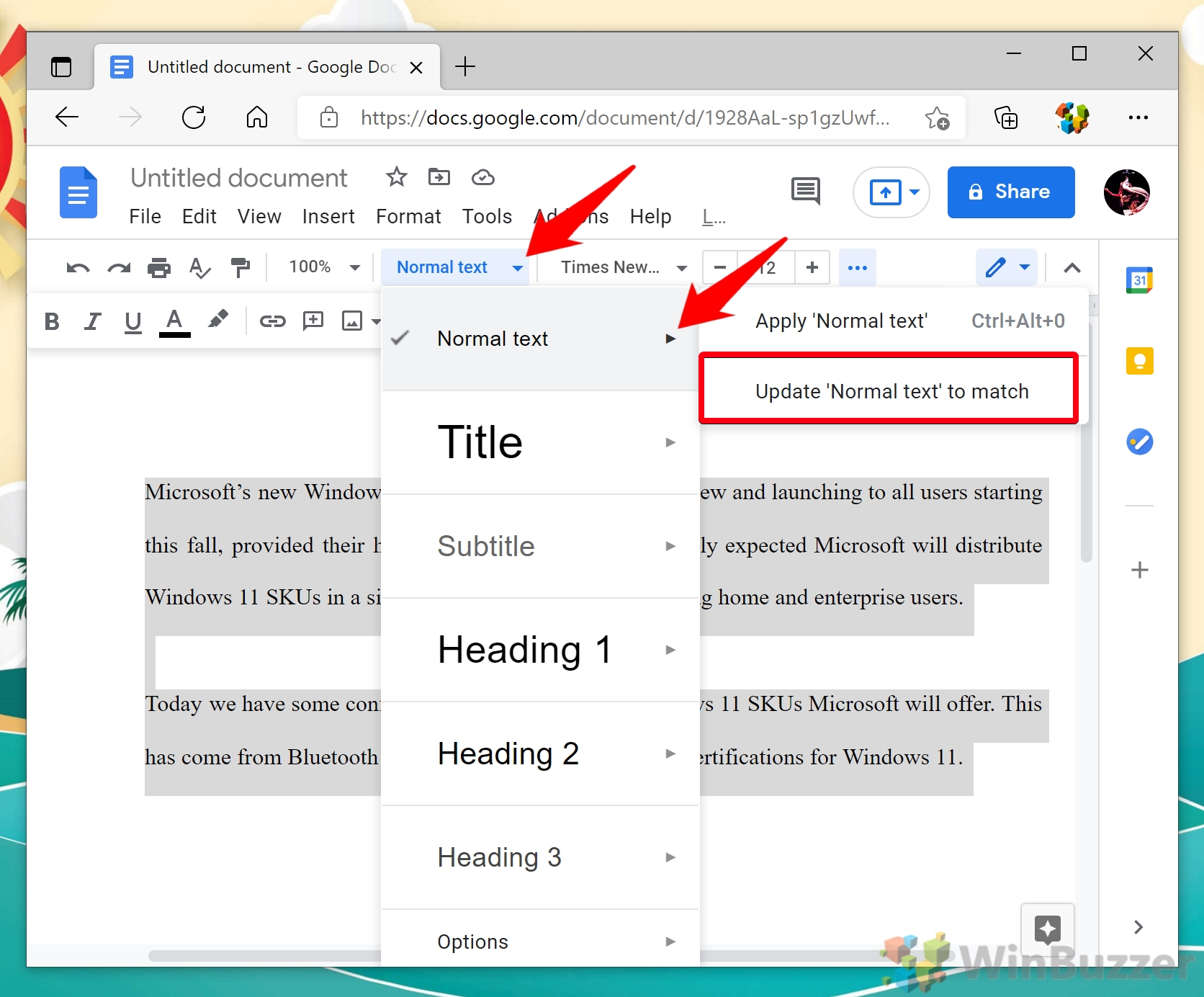Open Google Keep in side panel
The height and width of the screenshot is (997, 1204).
click(x=1139, y=361)
